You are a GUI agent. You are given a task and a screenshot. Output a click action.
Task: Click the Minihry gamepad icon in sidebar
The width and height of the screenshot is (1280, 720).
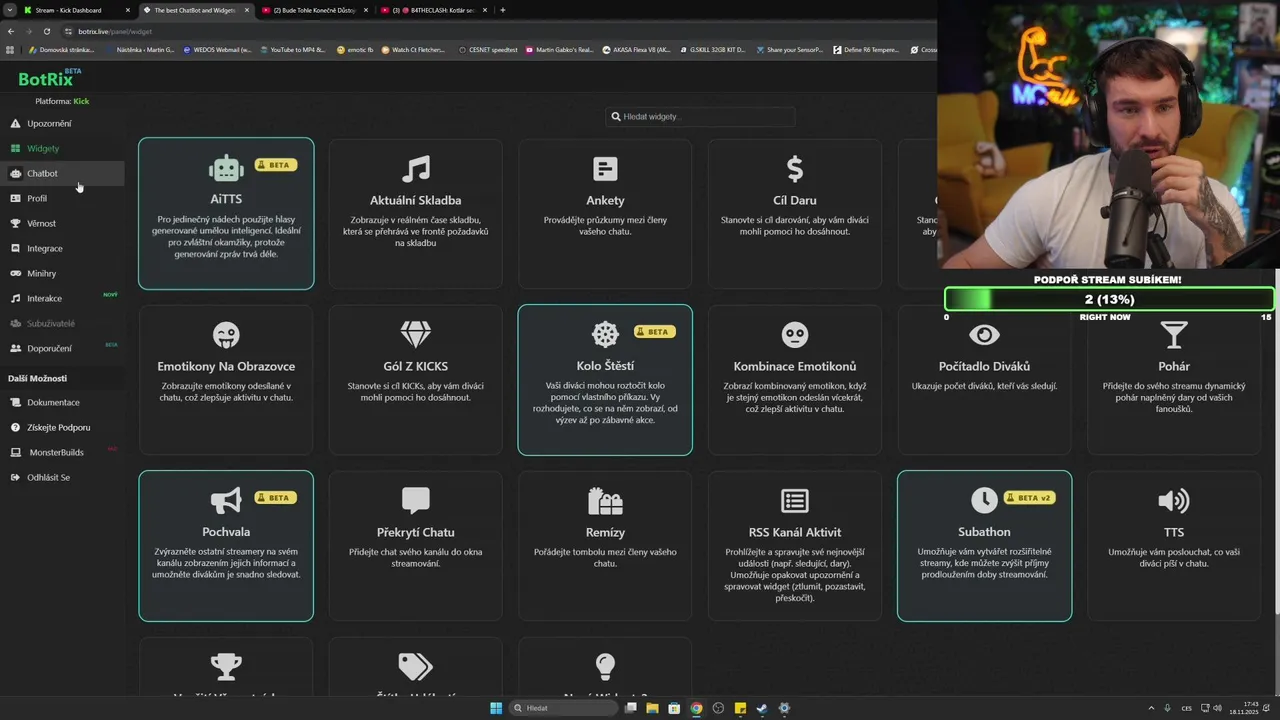[15, 273]
